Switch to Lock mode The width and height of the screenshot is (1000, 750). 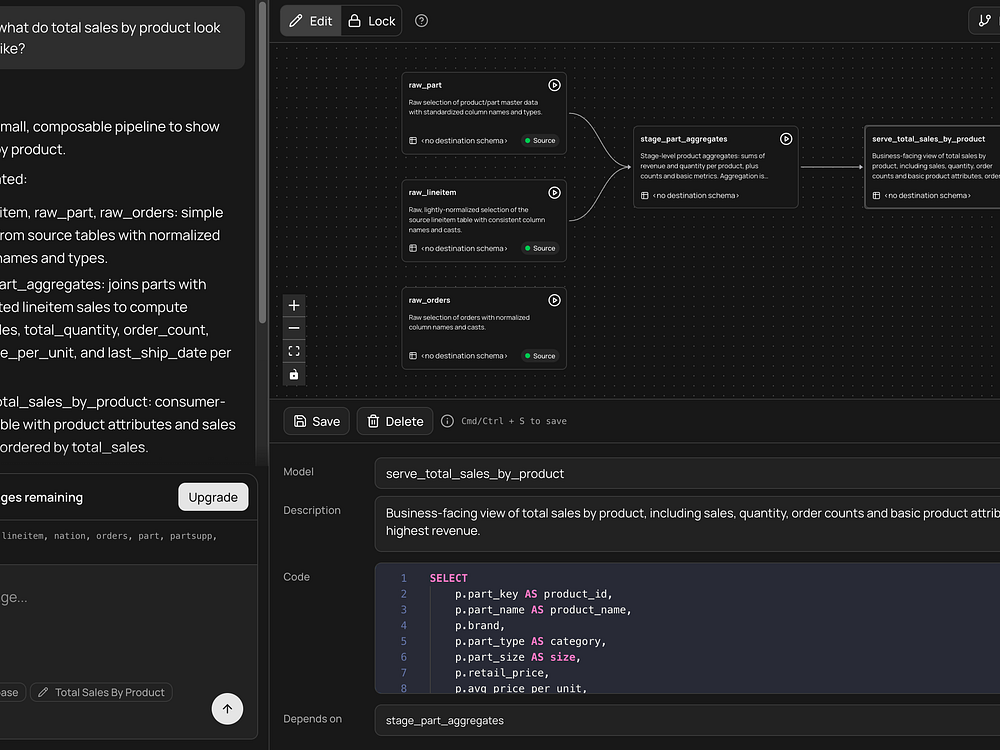coord(371,21)
